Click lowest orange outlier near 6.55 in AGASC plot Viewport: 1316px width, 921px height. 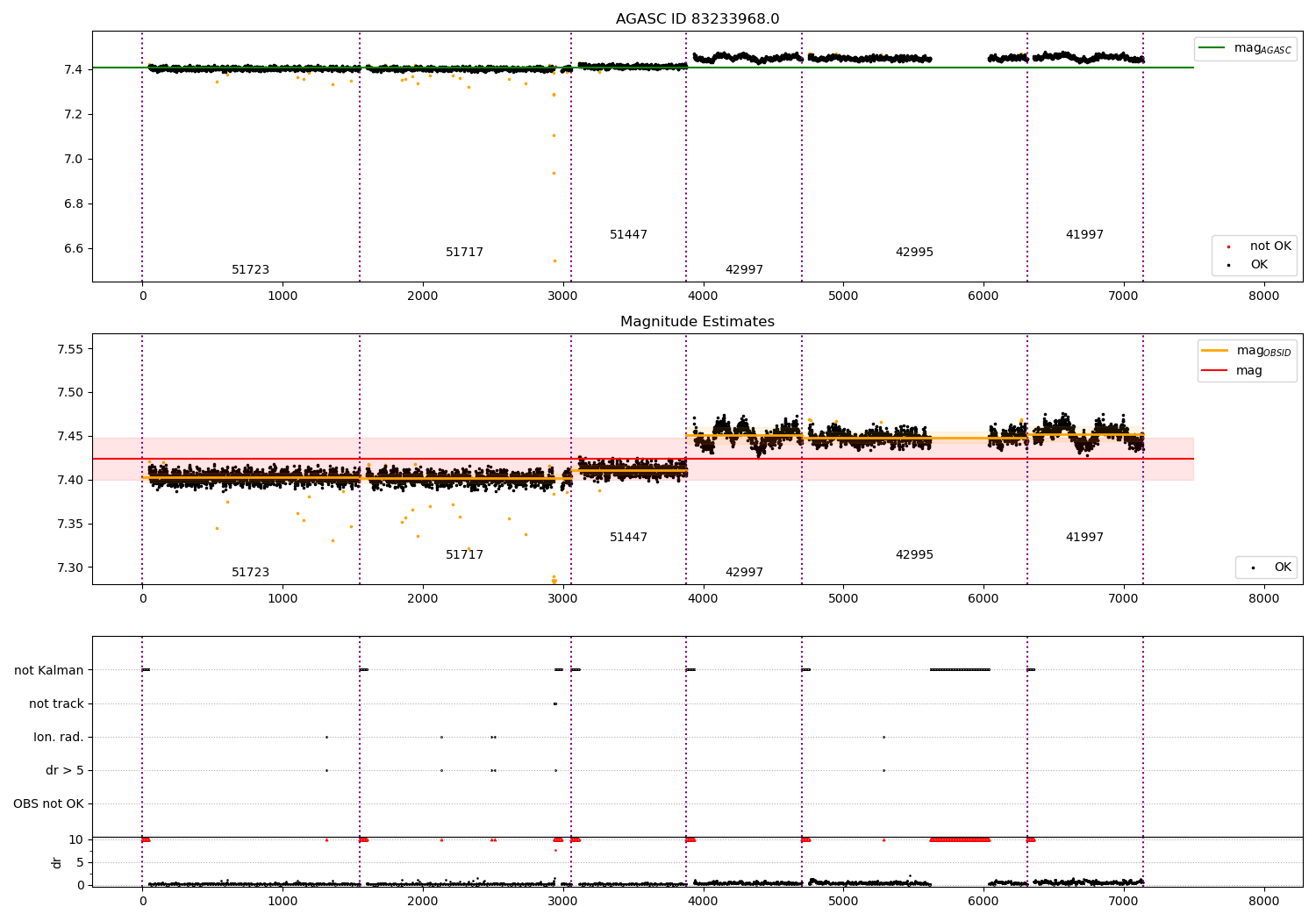point(554,261)
